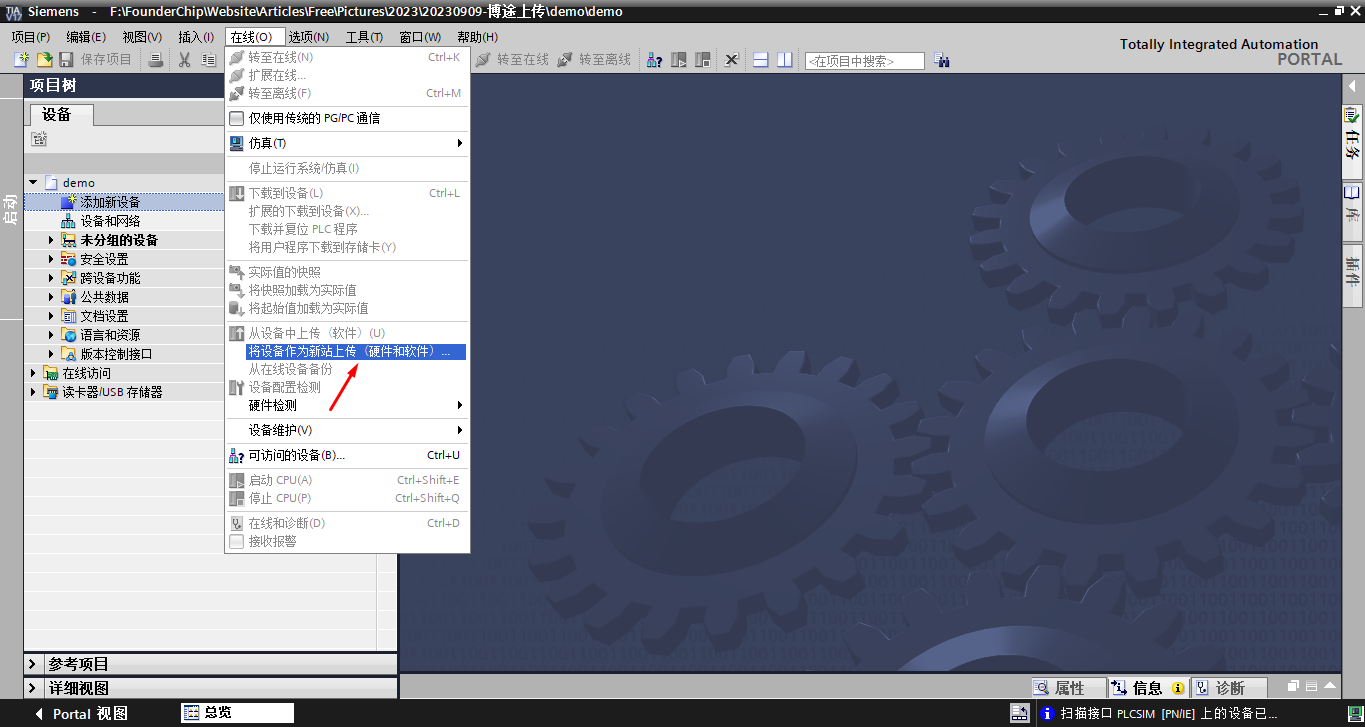Open the 仿真(T) submenu
This screenshot has height=727, width=1365.
point(347,143)
